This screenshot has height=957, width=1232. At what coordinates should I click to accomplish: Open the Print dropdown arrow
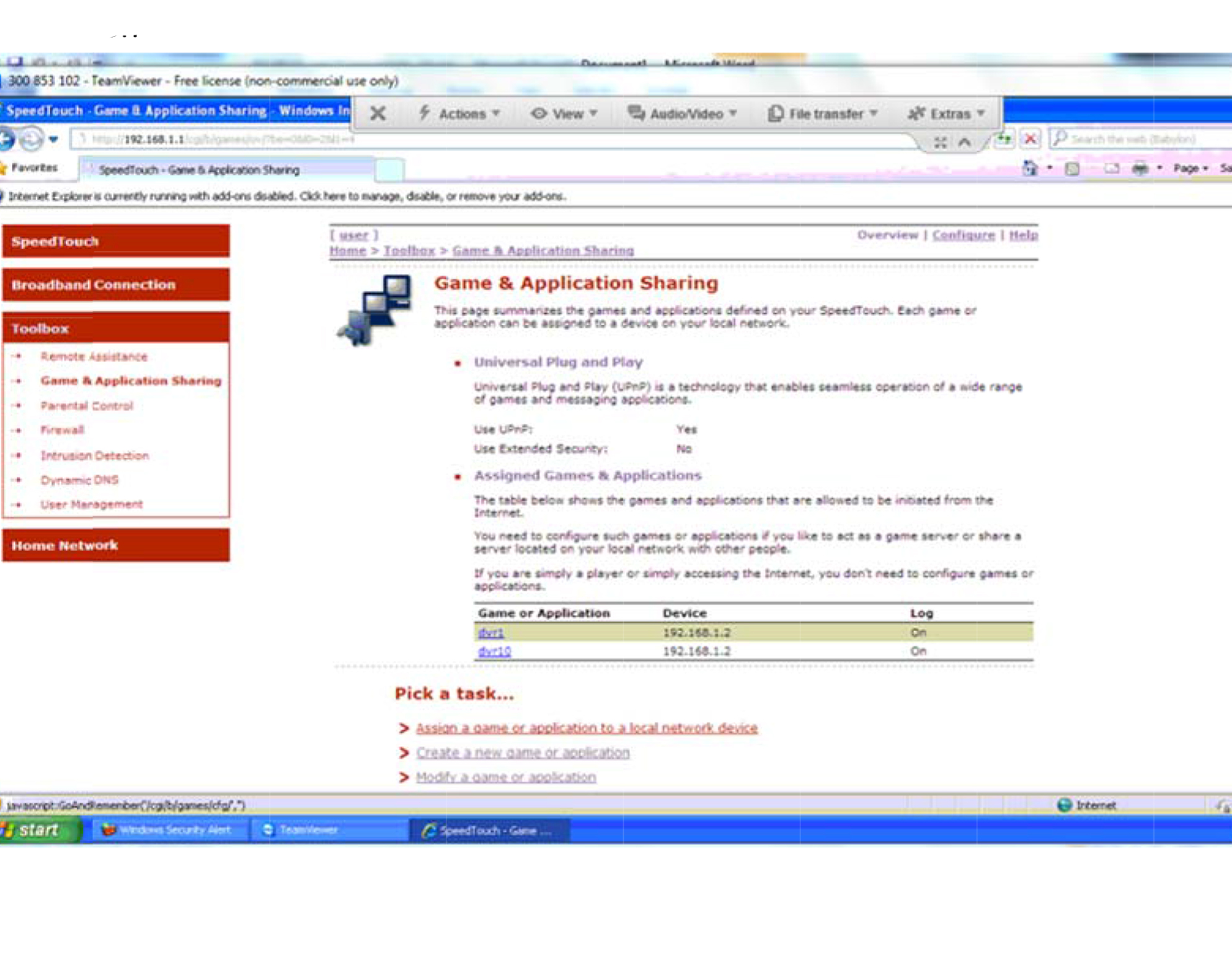tap(1159, 168)
